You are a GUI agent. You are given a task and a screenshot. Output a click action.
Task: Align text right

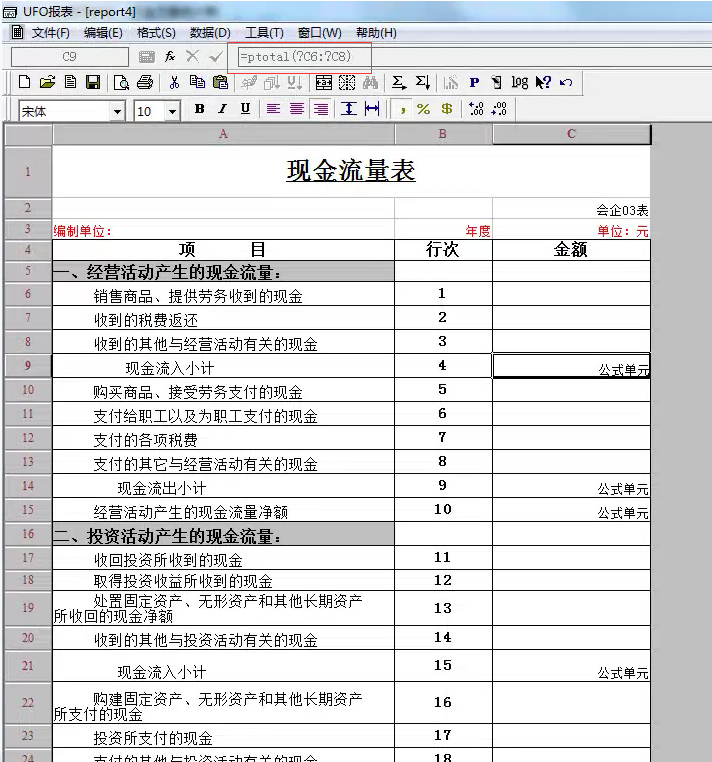click(x=320, y=108)
